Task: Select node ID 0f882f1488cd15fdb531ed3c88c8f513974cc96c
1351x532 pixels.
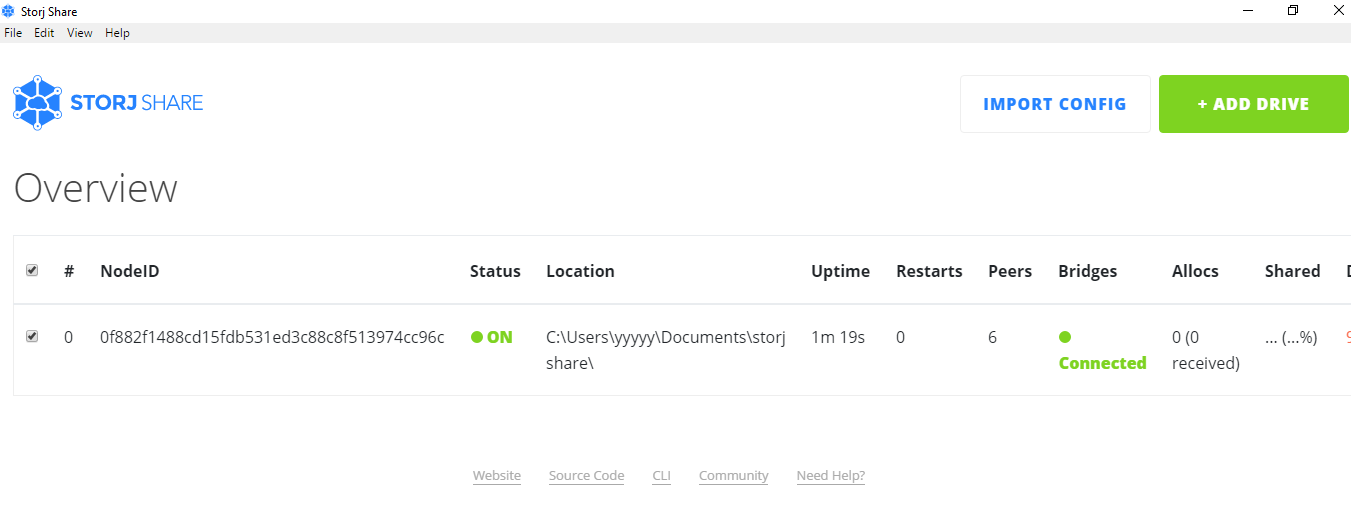Action: click(x=272, y=337)
